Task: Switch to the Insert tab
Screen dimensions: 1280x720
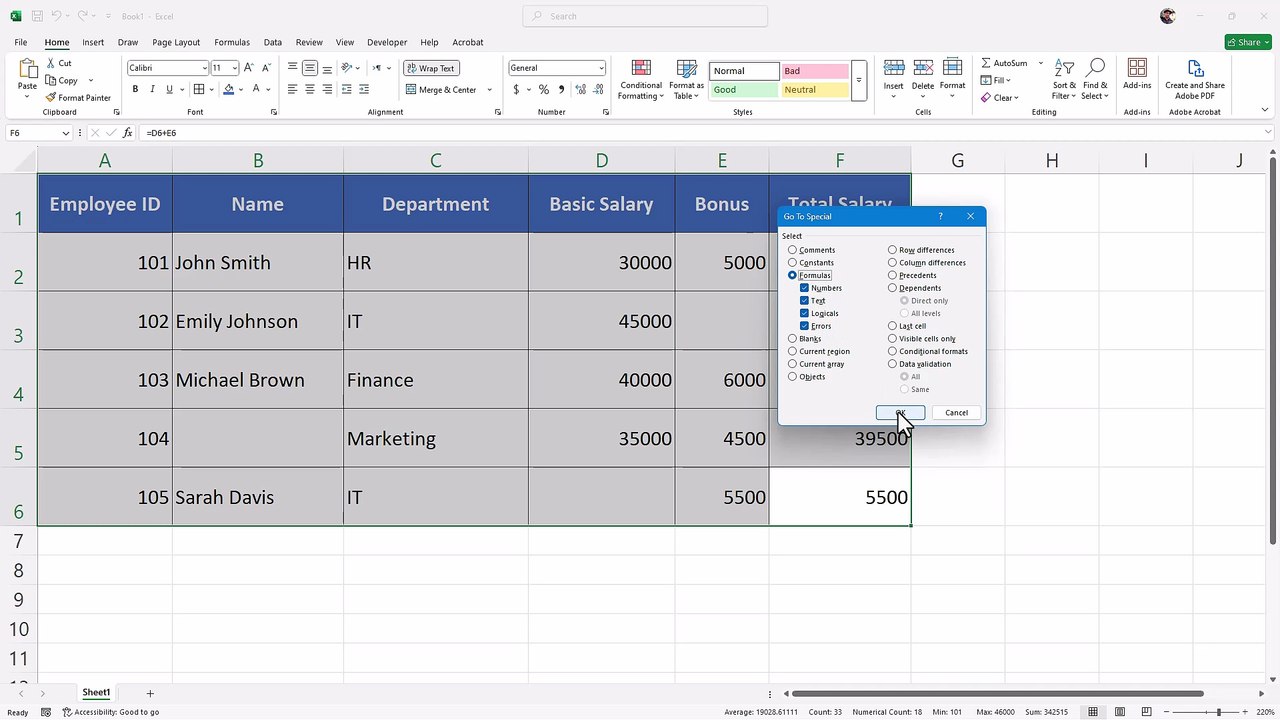Action: pyautogui.click(x=93, y=43)
